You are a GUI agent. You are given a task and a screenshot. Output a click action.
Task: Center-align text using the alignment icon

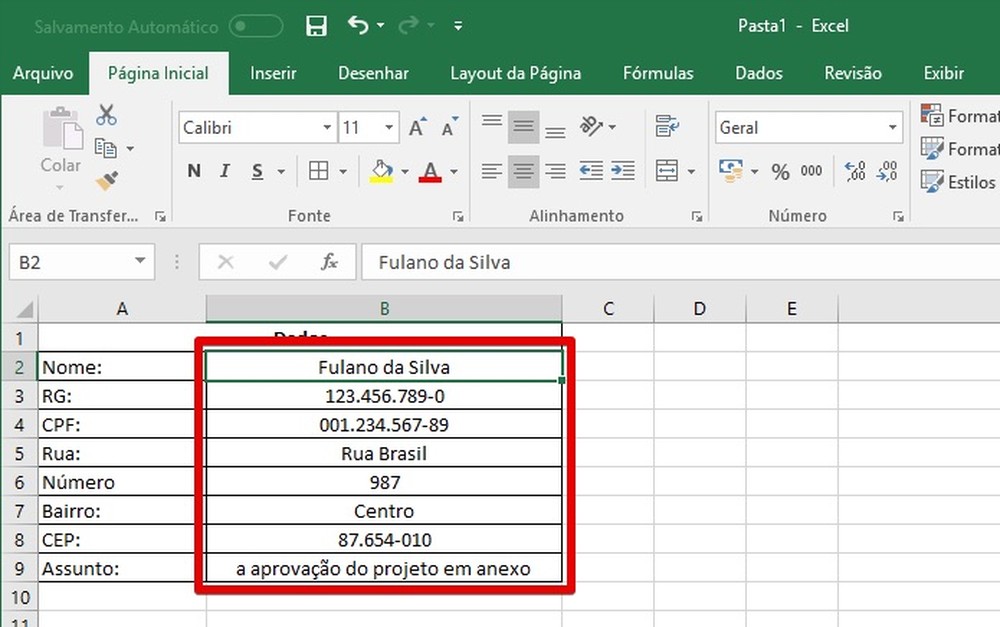coord(523,170)
